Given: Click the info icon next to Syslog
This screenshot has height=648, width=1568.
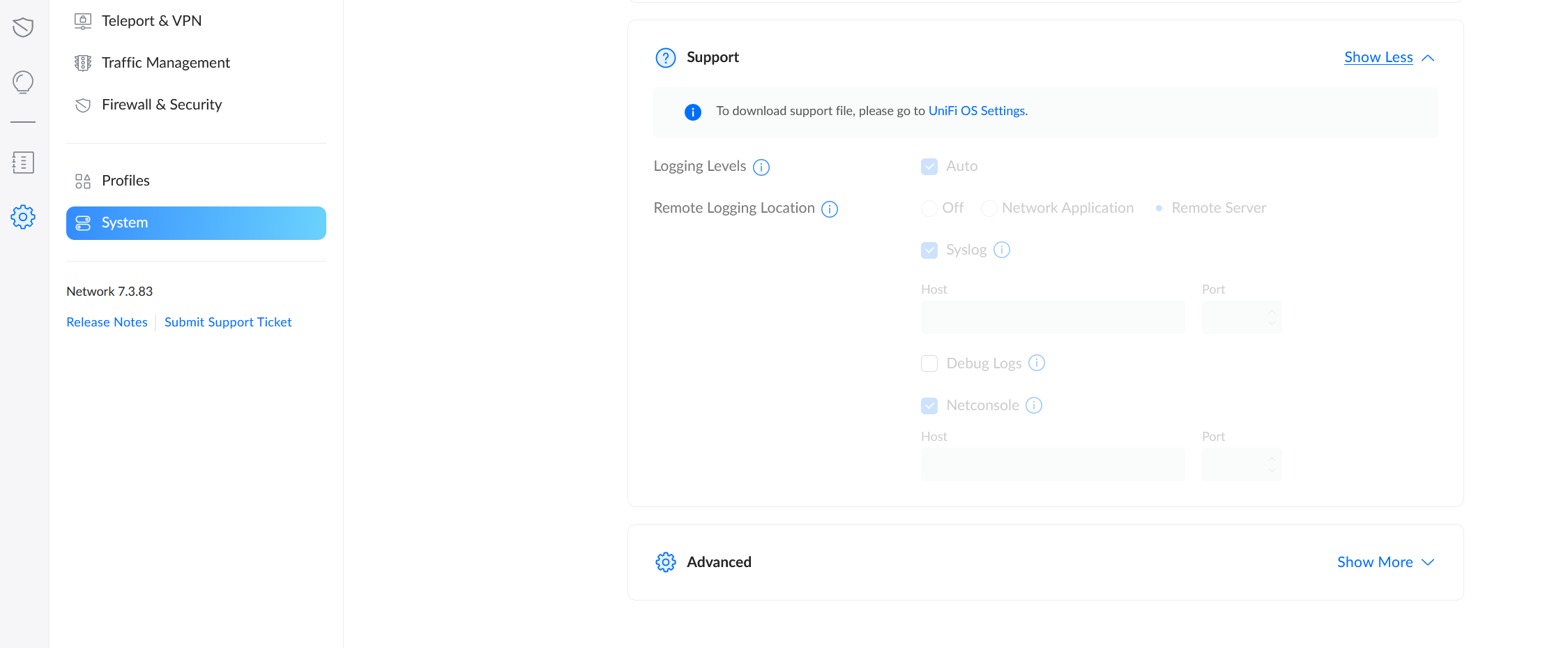Looking at the screenshot, I should (1002, 250).
